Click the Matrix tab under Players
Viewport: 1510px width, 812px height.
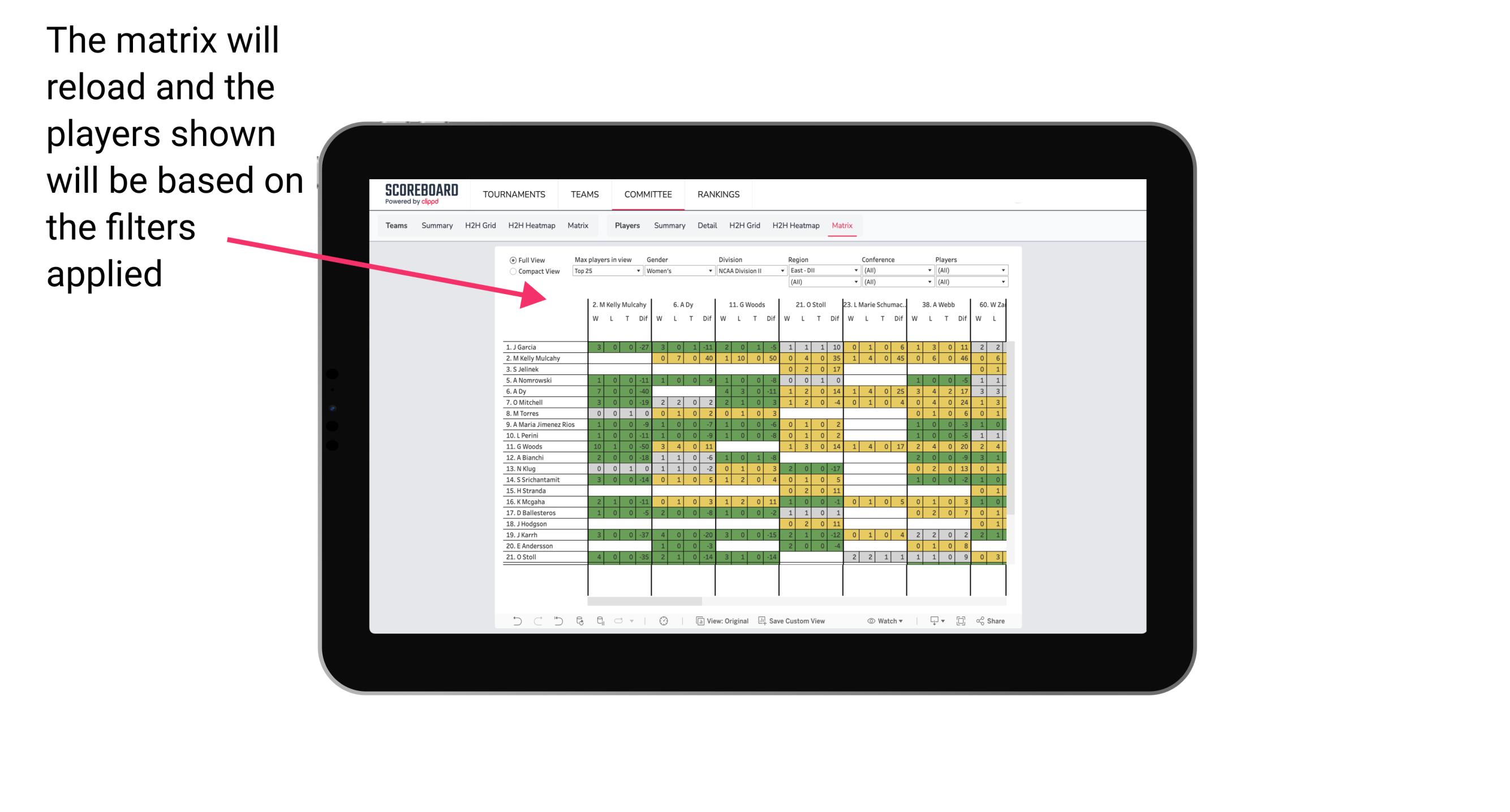pyautogui.click(x=841, y=226)
